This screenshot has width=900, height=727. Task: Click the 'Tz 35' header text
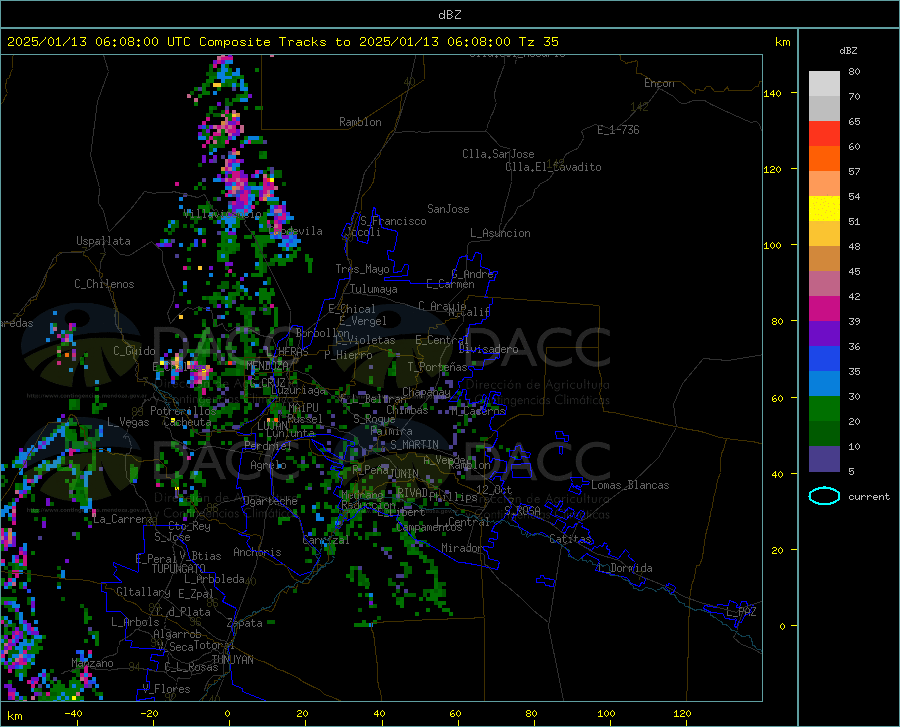[x=538, y=42]
